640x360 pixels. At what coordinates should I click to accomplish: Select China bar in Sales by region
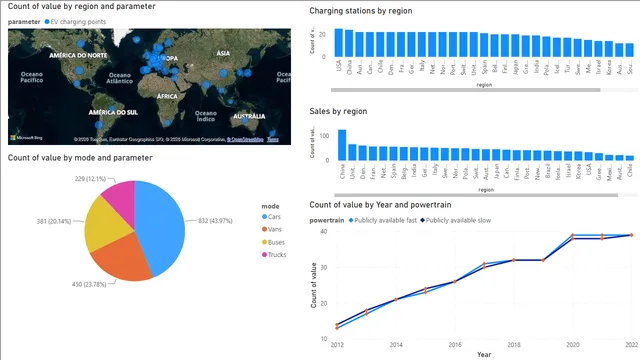342,145
